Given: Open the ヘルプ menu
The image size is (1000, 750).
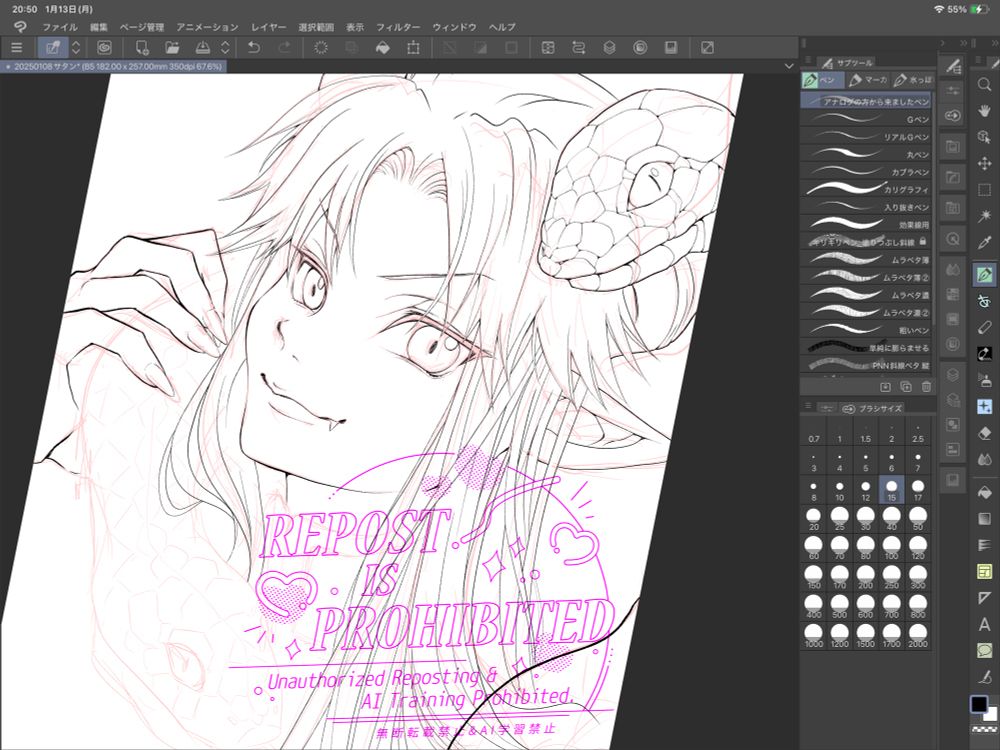Looking at the screenshot, I should click(502, 27).
